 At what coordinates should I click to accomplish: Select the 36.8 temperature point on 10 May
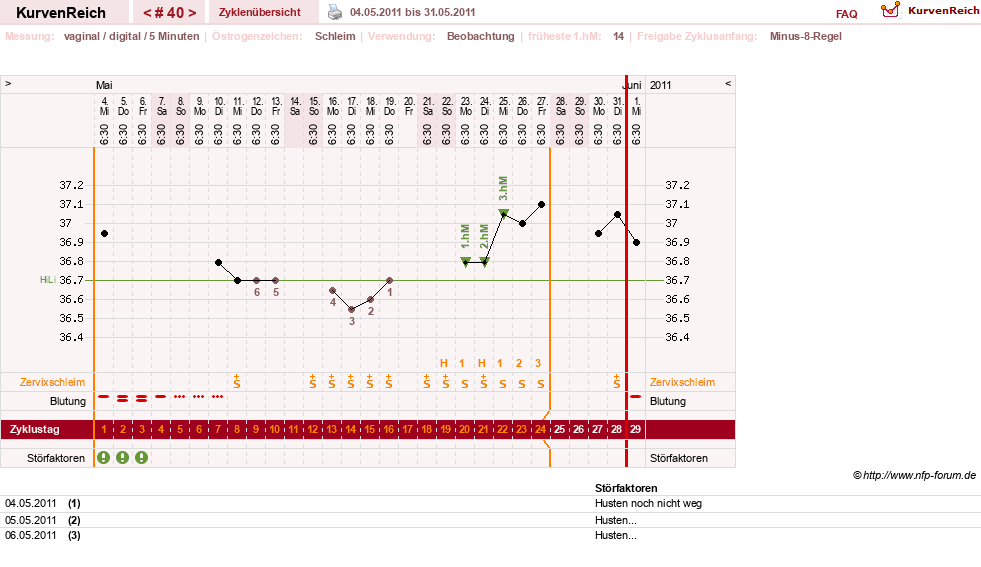[218, 262]
